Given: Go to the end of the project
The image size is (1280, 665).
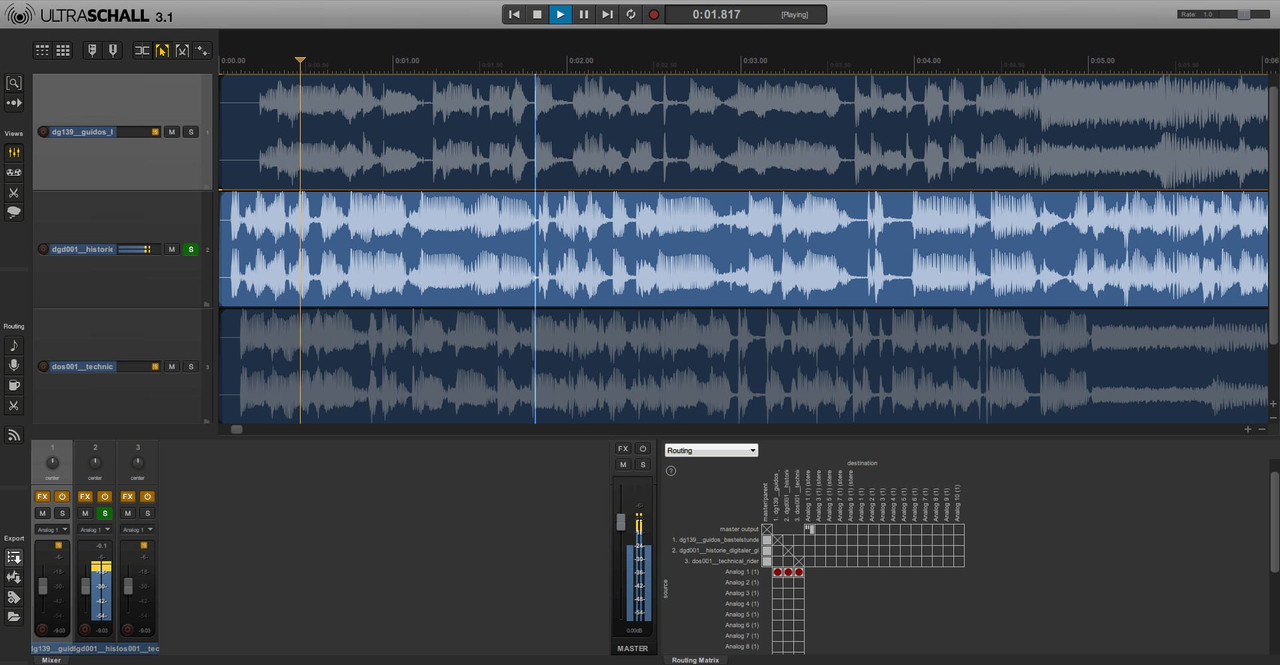Looking at the screenshot, I should (607, 14).
